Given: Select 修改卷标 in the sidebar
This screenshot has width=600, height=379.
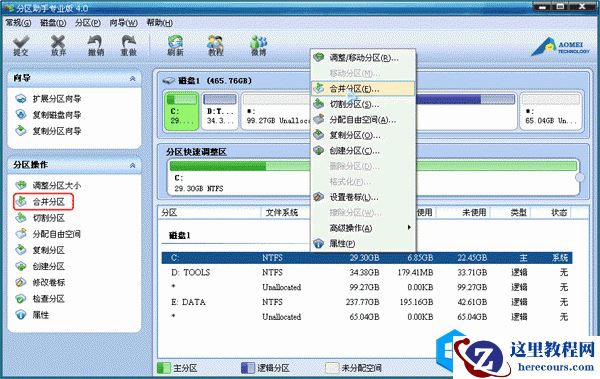Looking at the screenshot, I should (x=40, y=283).
